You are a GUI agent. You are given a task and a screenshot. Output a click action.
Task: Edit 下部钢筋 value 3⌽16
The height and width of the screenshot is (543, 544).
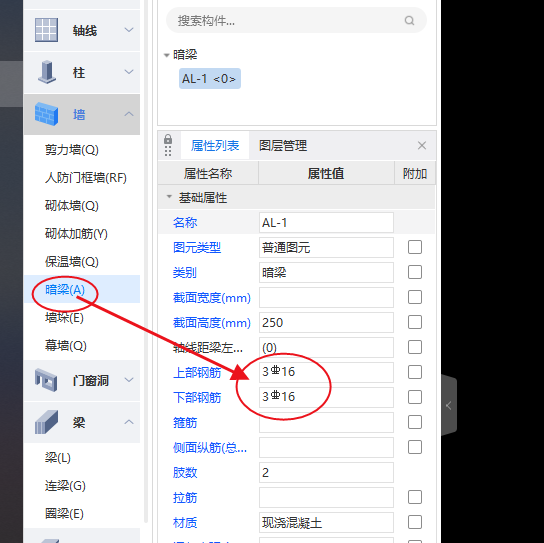pos(326,397)
